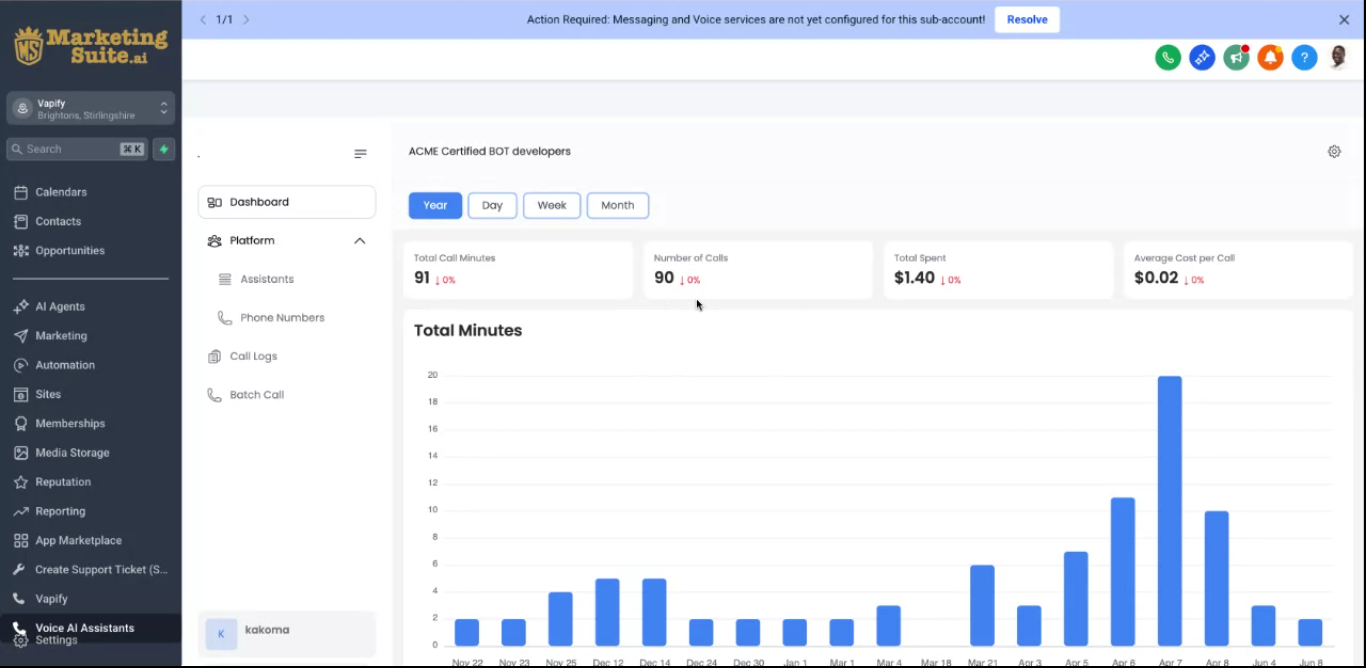Open Call Logs from the sidebar
1366x668 pixels.
(253, 356)
